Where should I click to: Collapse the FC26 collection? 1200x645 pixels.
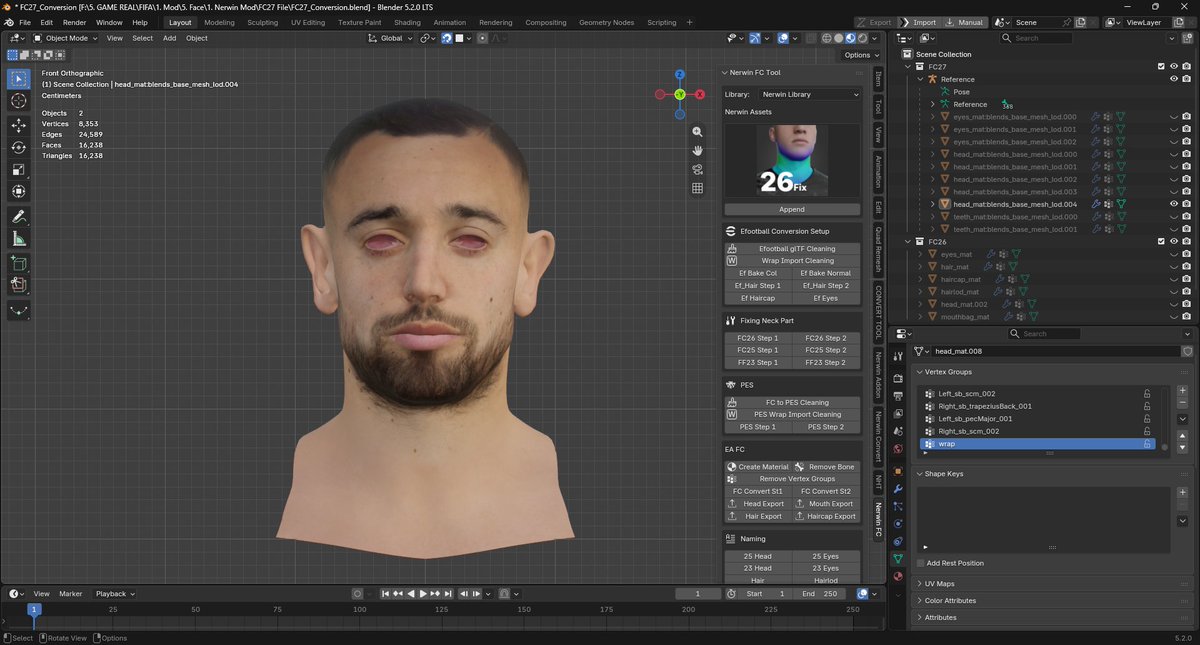point(908,242)
